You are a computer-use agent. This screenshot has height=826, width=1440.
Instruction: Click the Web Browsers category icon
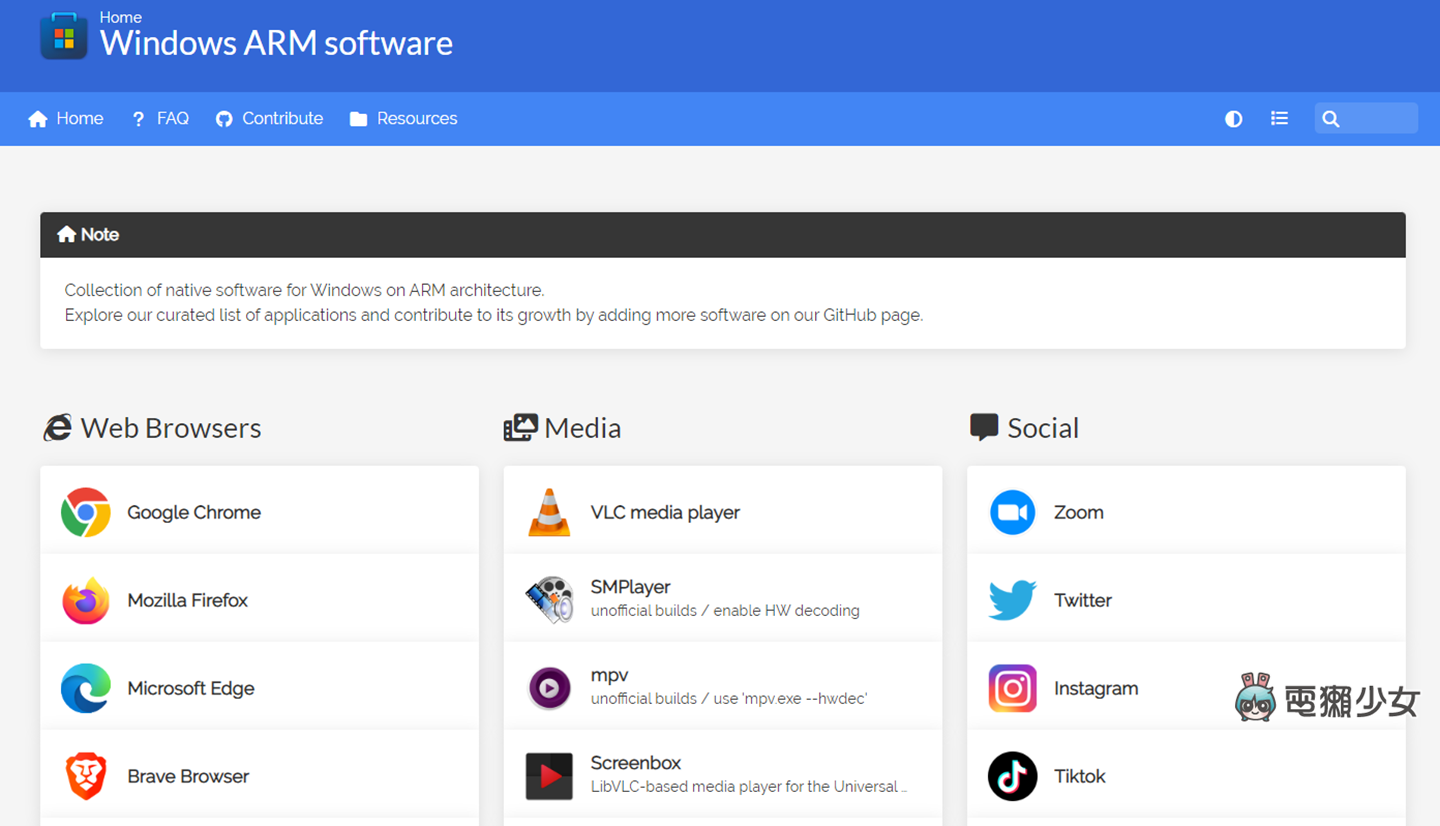(x=58, y=428)
